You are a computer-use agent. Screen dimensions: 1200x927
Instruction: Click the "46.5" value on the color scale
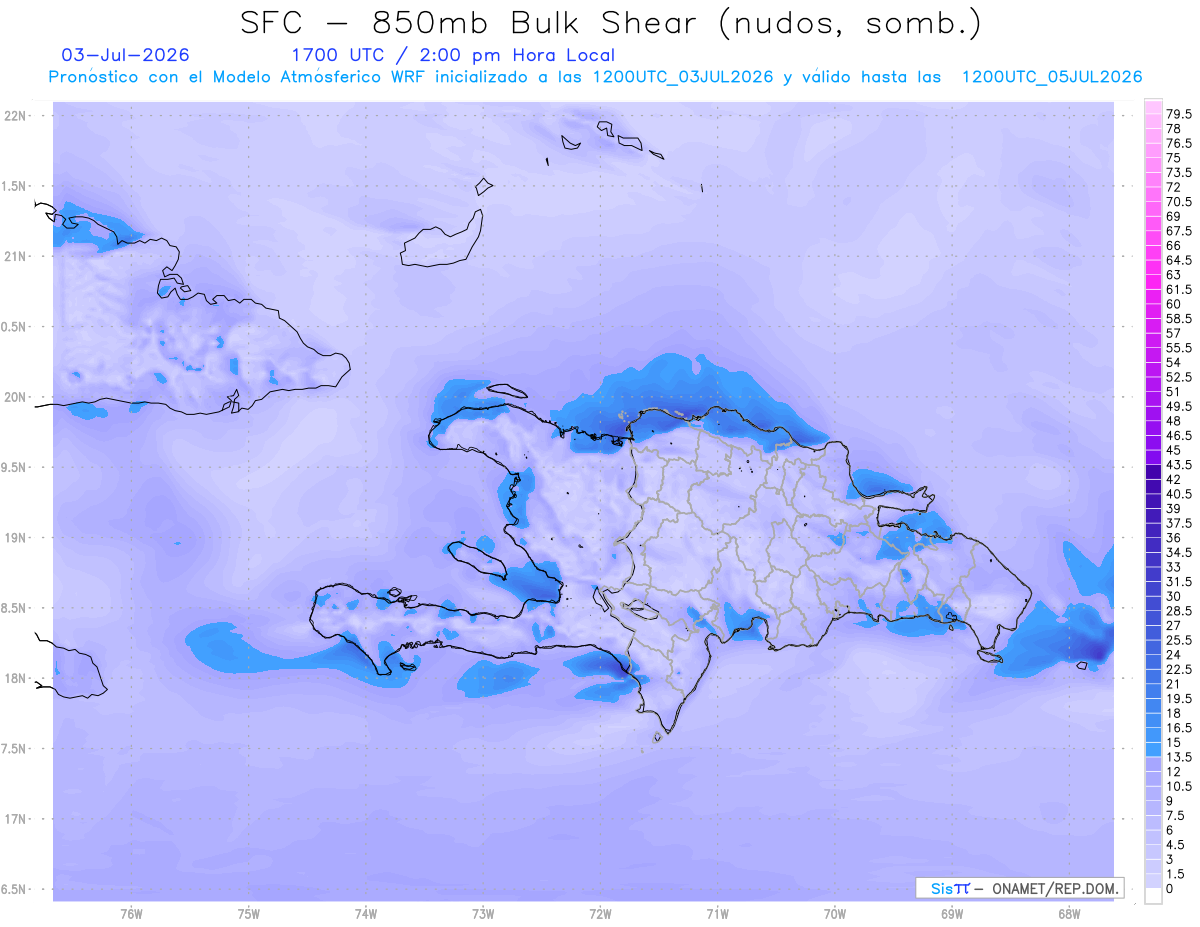click(1179, 436)
